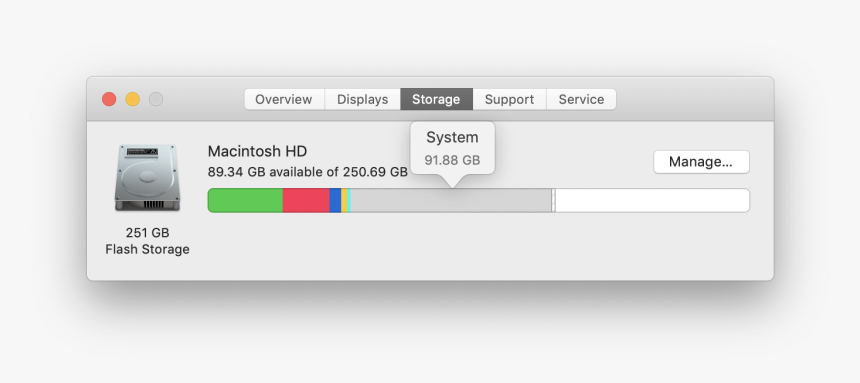
Task: Click the System 91.88 GB tooltip
Action: 452,148
